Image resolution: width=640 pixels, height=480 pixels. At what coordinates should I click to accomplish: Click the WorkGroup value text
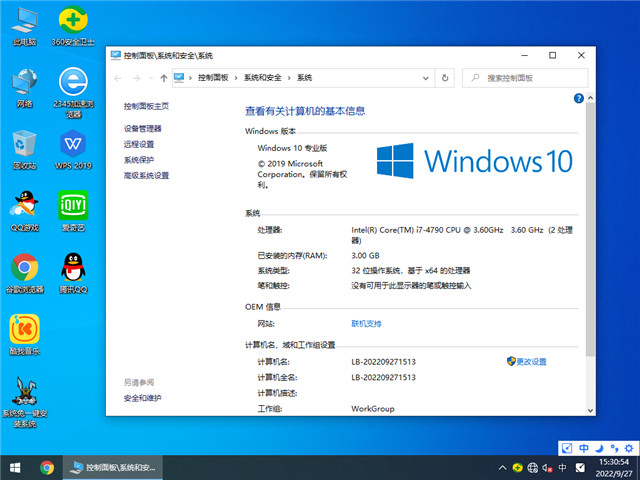[x=373, y=409]
